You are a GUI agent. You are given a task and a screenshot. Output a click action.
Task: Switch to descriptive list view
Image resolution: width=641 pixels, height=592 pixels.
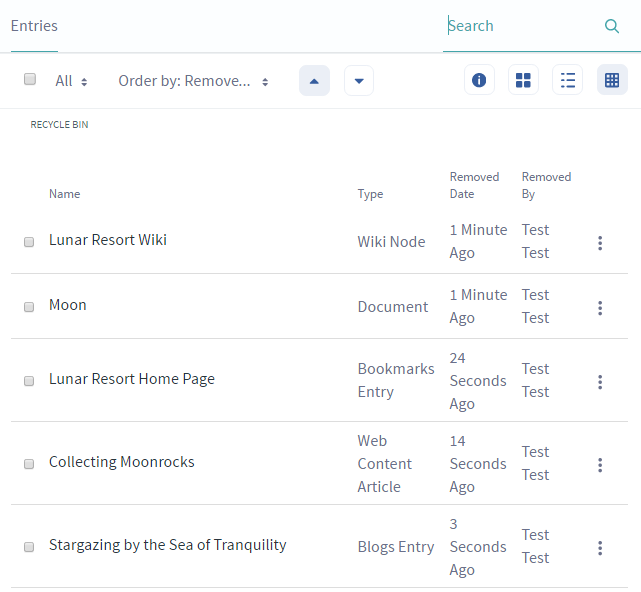click(x=567, y=80)
